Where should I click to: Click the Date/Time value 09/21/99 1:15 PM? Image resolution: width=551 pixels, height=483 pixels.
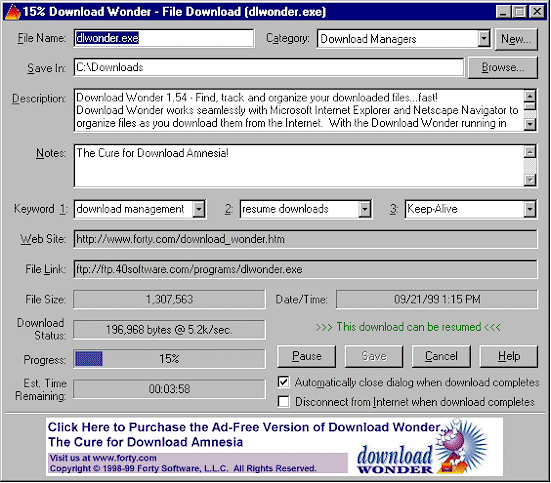437,300
